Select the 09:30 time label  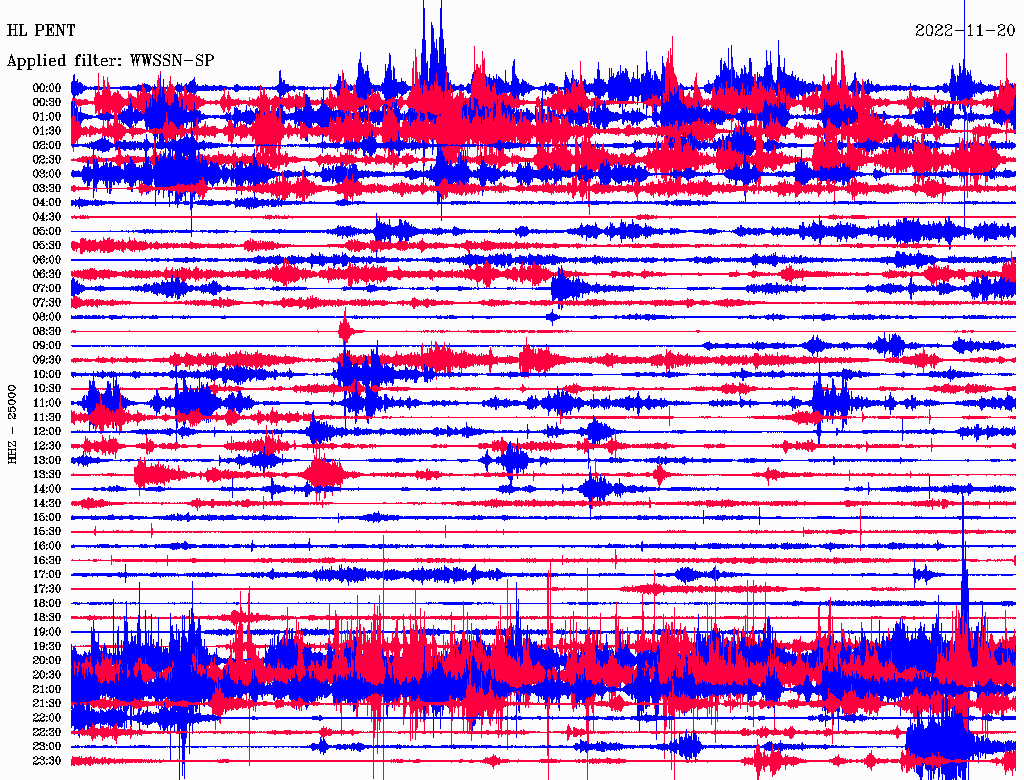(47, 360)
